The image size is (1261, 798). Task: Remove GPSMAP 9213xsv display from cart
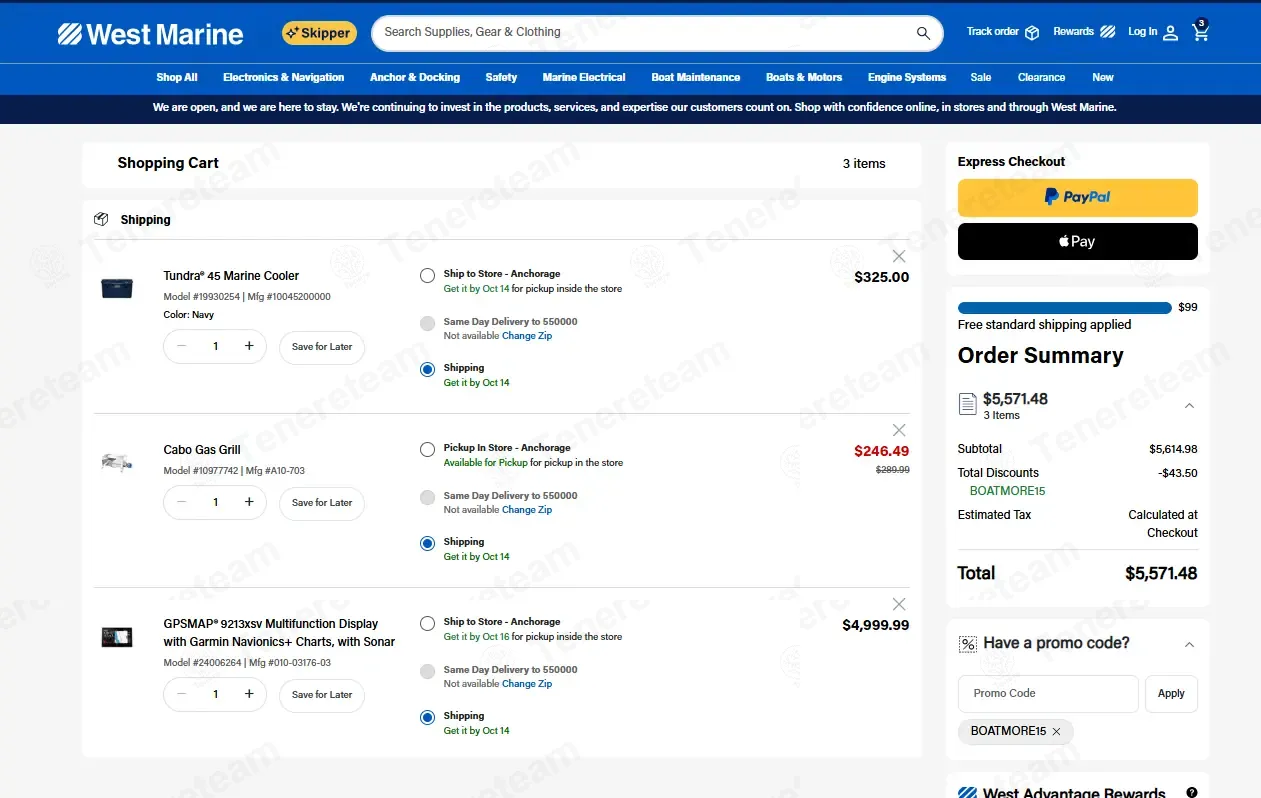[x=899, y=604]
